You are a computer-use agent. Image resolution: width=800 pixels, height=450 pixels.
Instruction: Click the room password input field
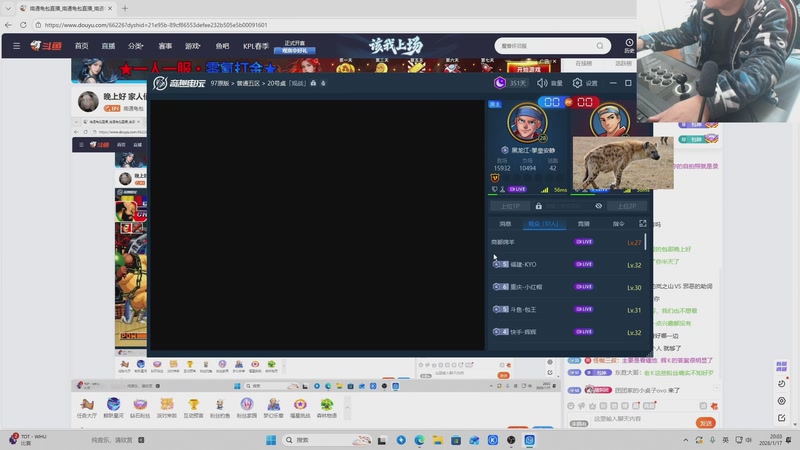click(x=568, y=206)
